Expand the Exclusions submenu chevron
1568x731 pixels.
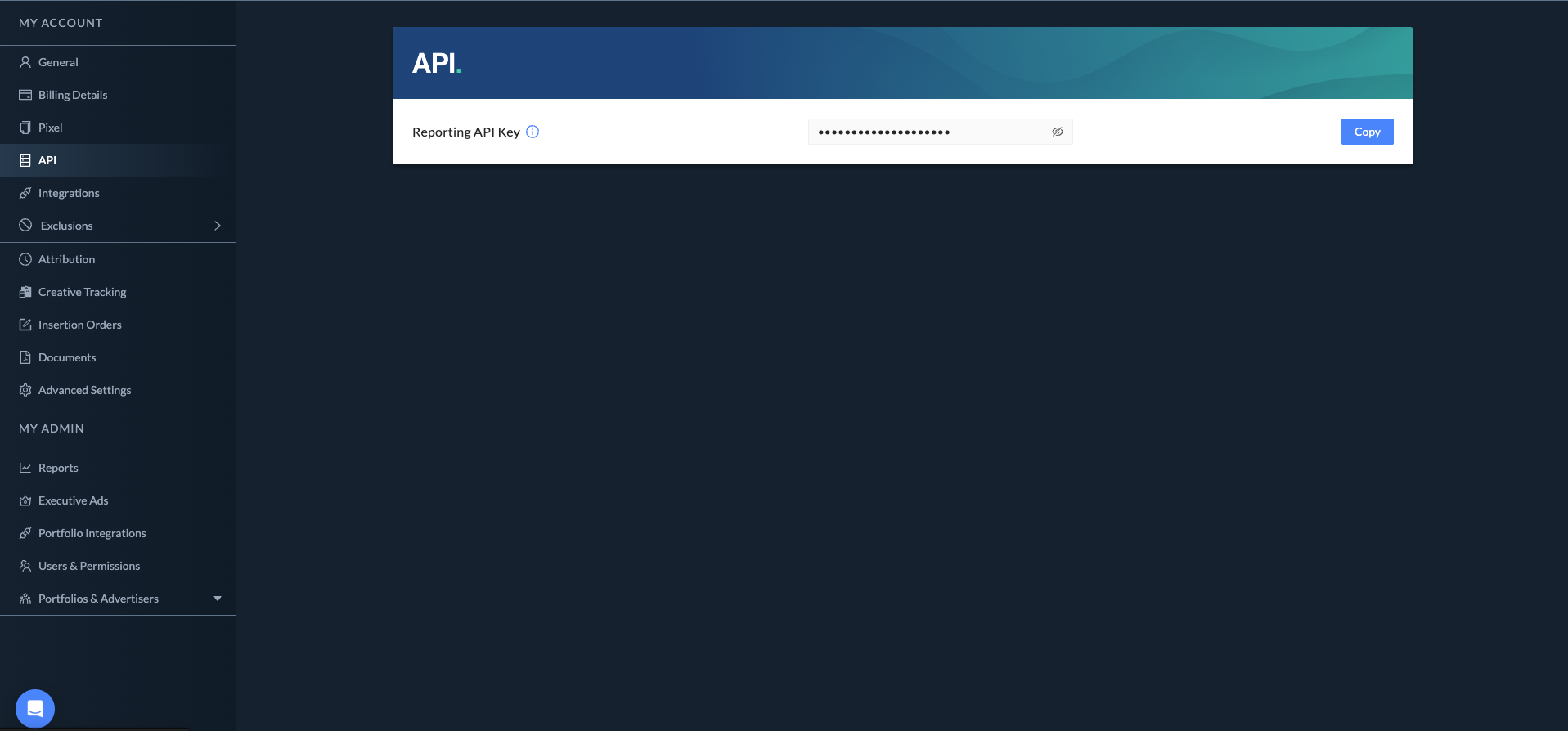[x=218, y=226]
